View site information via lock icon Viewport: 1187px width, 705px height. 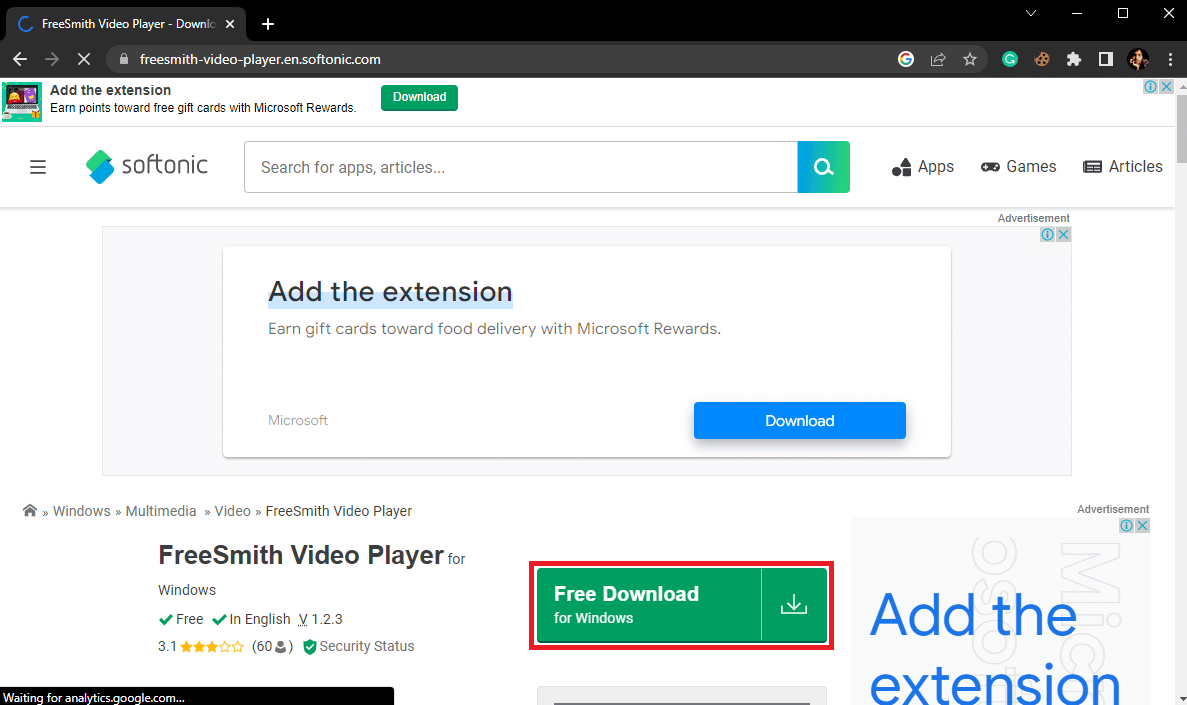[124, 59]
